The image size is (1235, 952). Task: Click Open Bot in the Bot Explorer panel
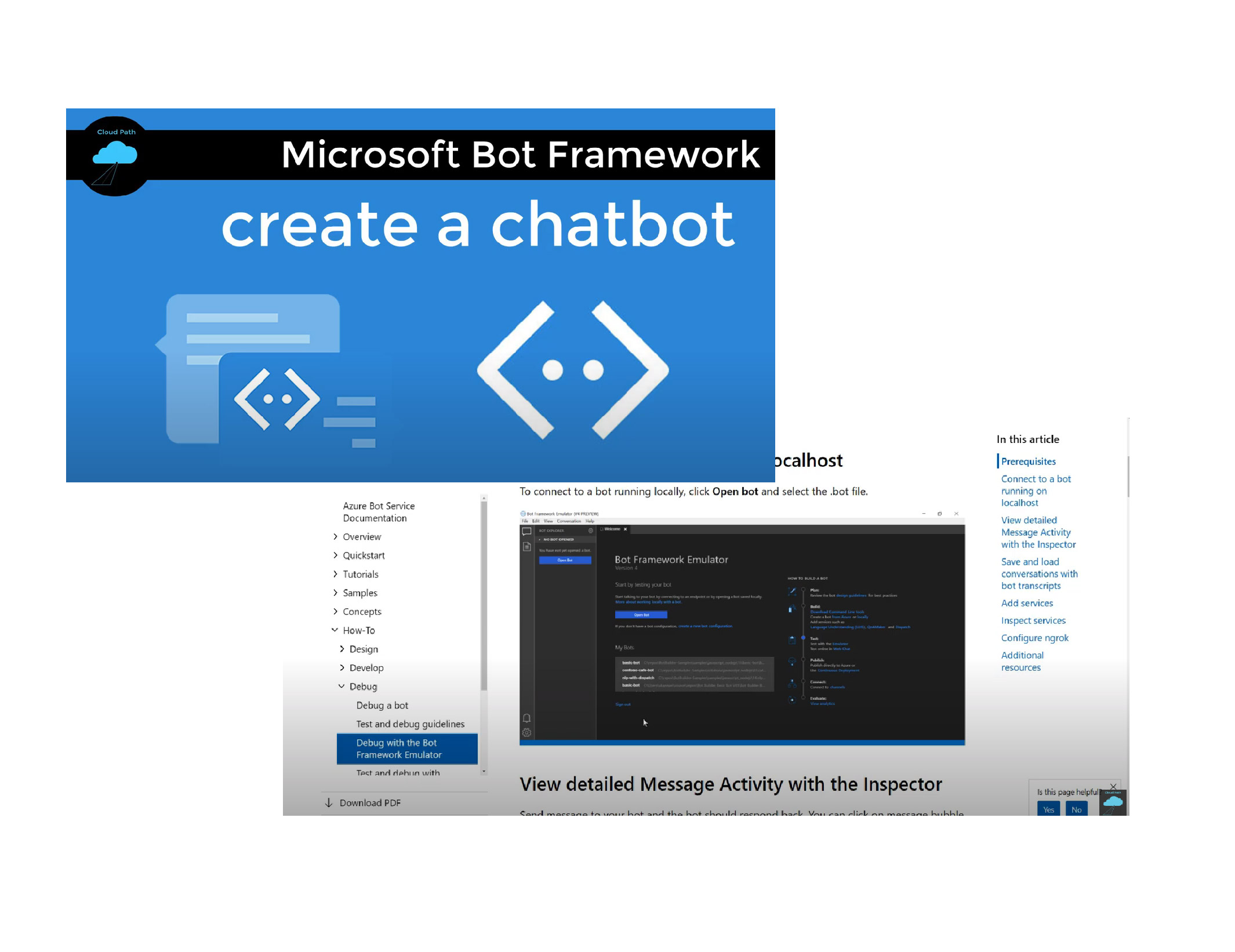(x=565, y=561)
